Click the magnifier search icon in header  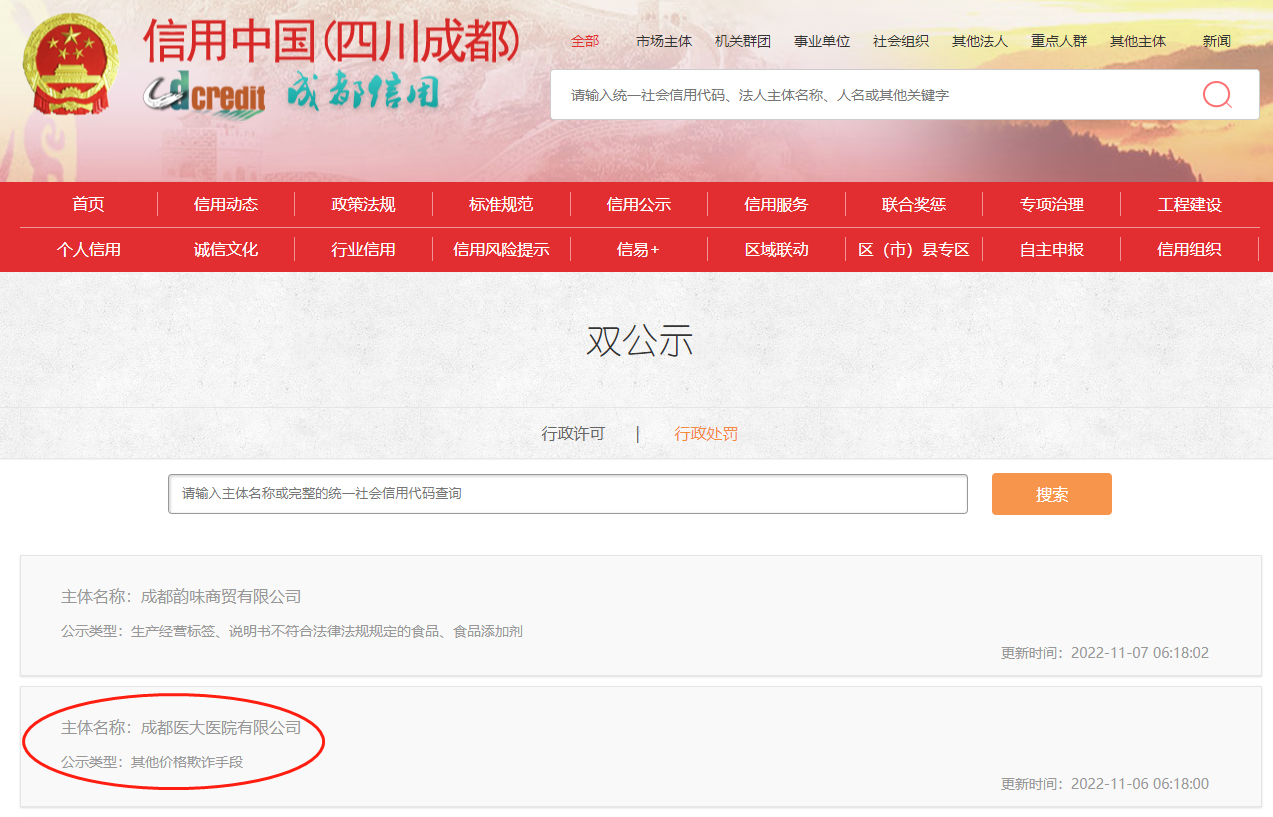tap(1217, 95)
